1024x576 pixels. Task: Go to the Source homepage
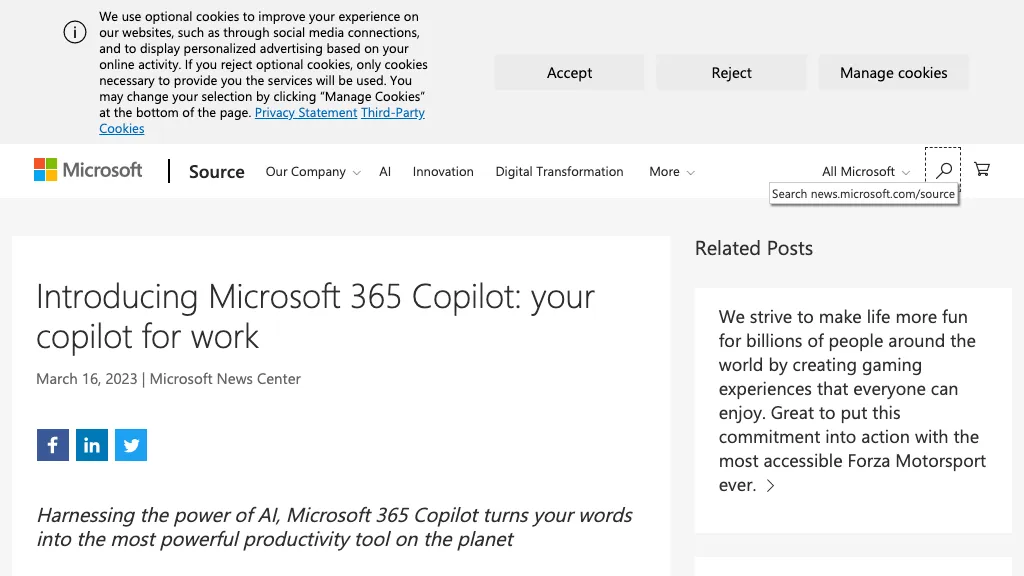(216, 171)
